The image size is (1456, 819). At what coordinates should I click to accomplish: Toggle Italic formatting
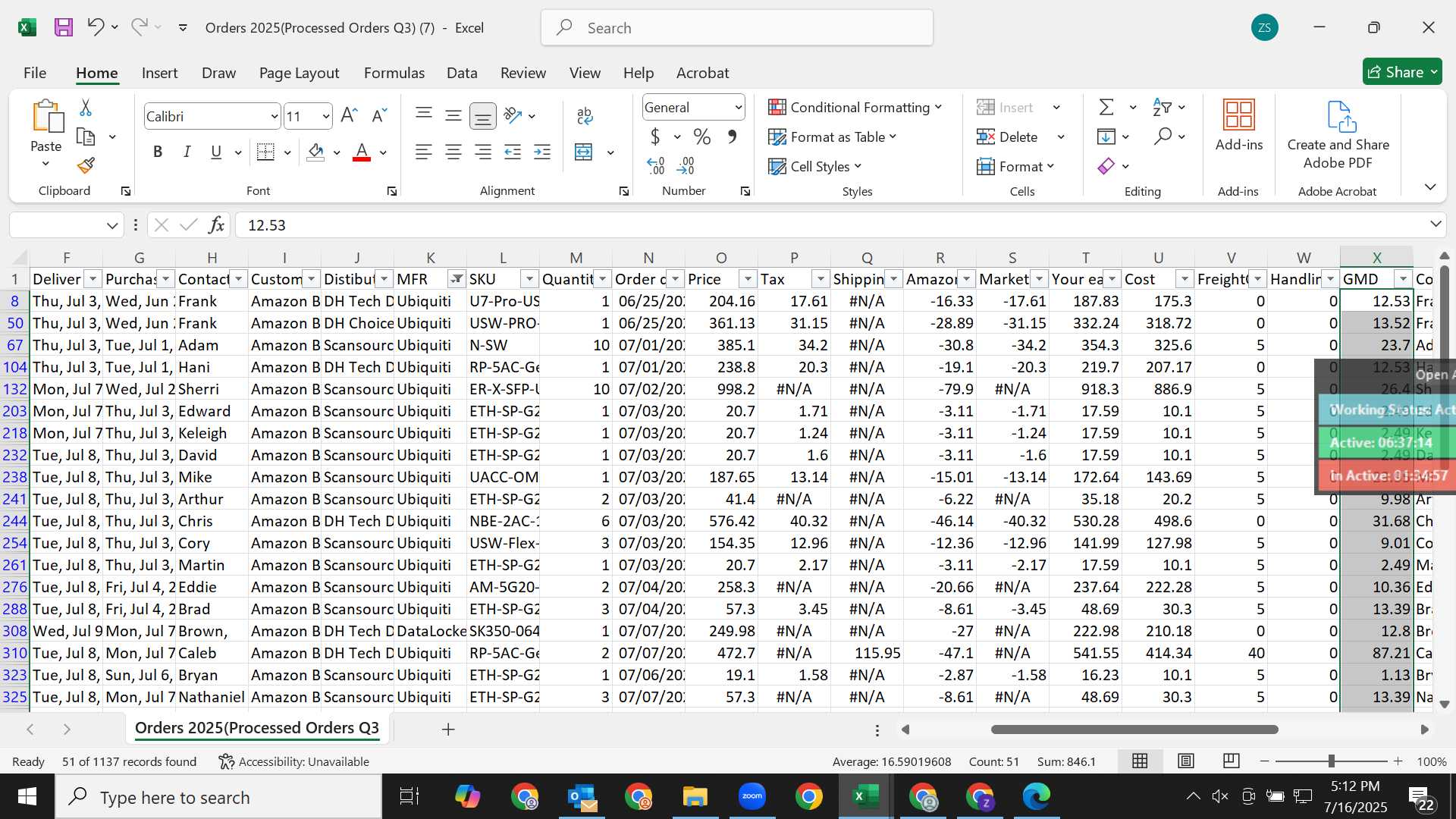(x=187, y=152)
